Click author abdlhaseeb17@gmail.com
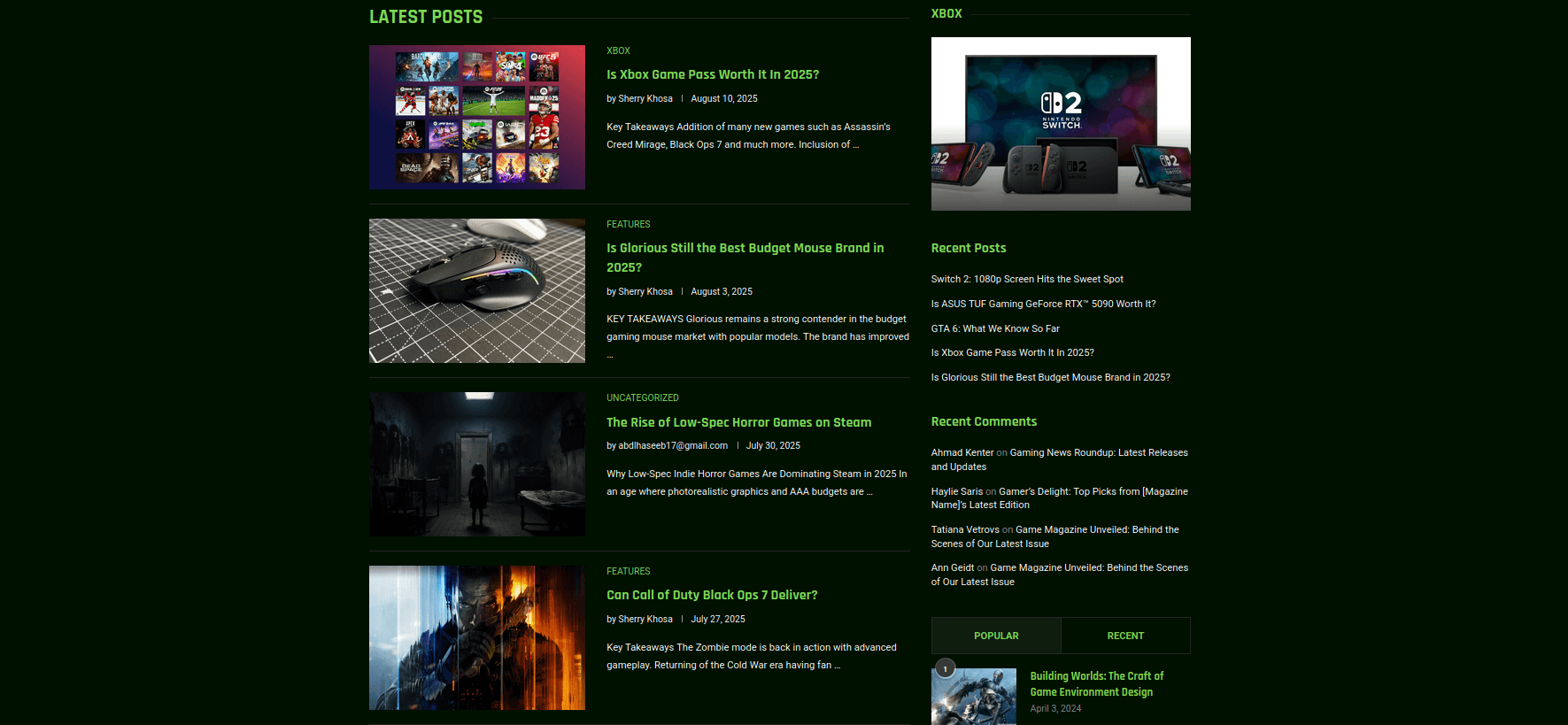The image size is (1568, 725). pos(673,446)
